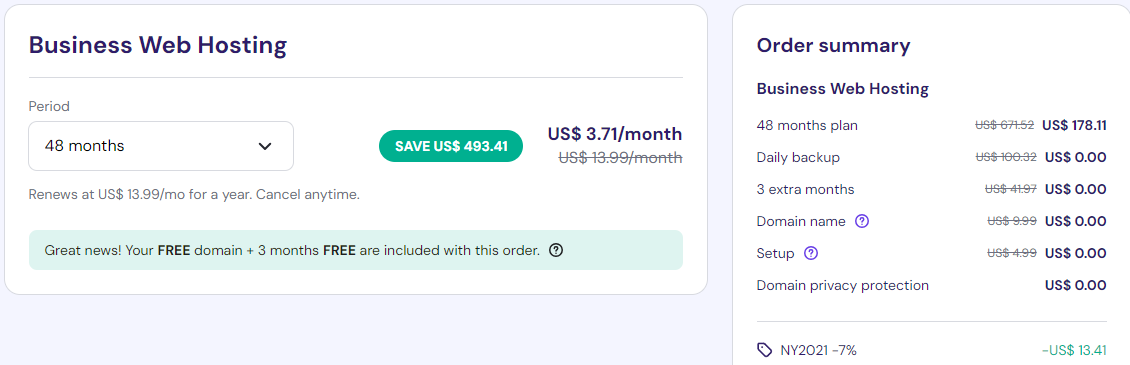The image size is (1130, 365).
Task: Click the Order summary heading
Action: (833, 45)
